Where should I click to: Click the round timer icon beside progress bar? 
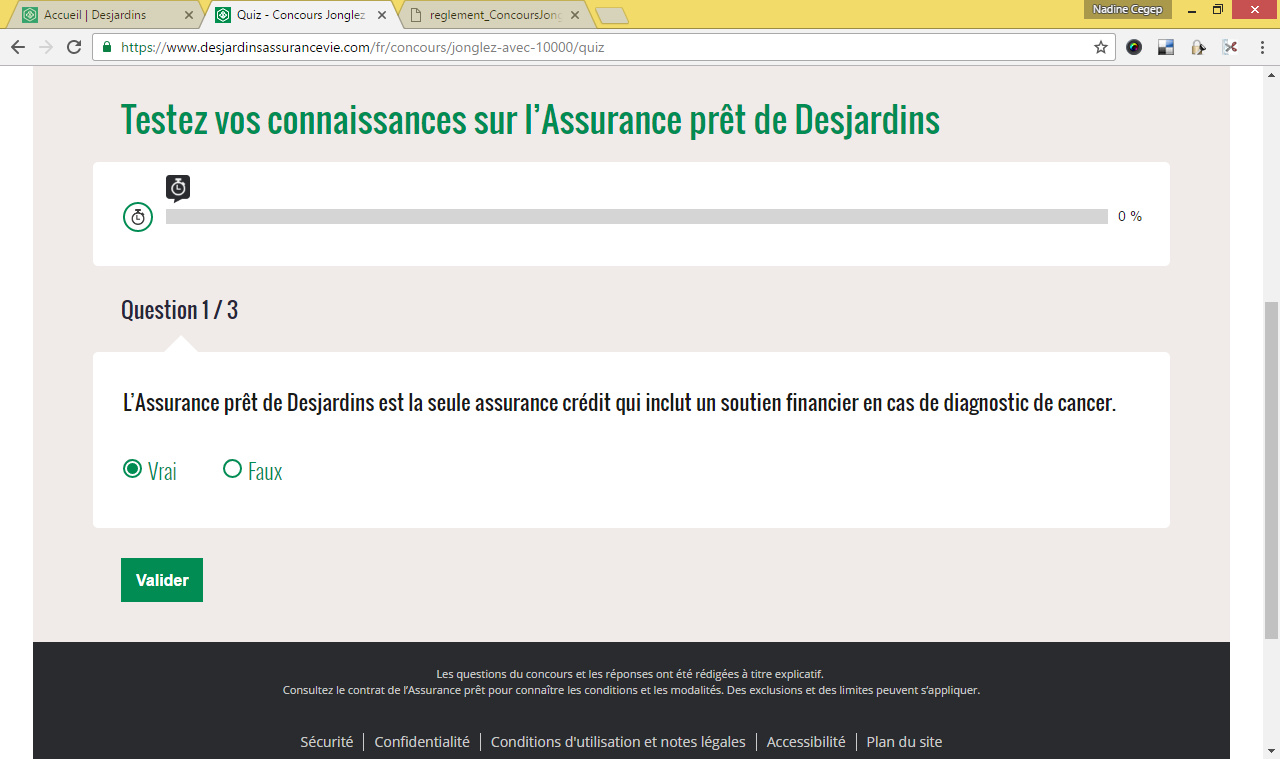(x=138, y=216)
